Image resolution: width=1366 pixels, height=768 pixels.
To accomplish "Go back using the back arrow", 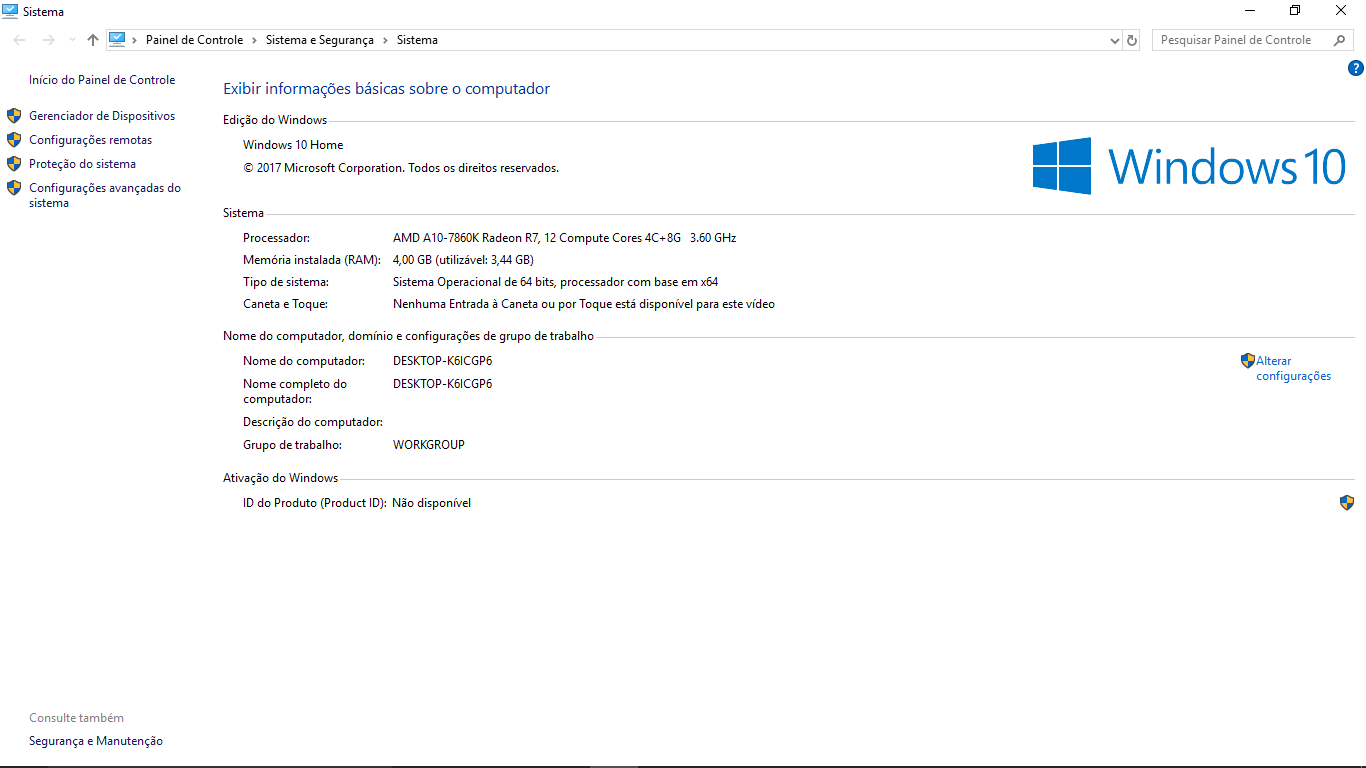I will (20, 40).
